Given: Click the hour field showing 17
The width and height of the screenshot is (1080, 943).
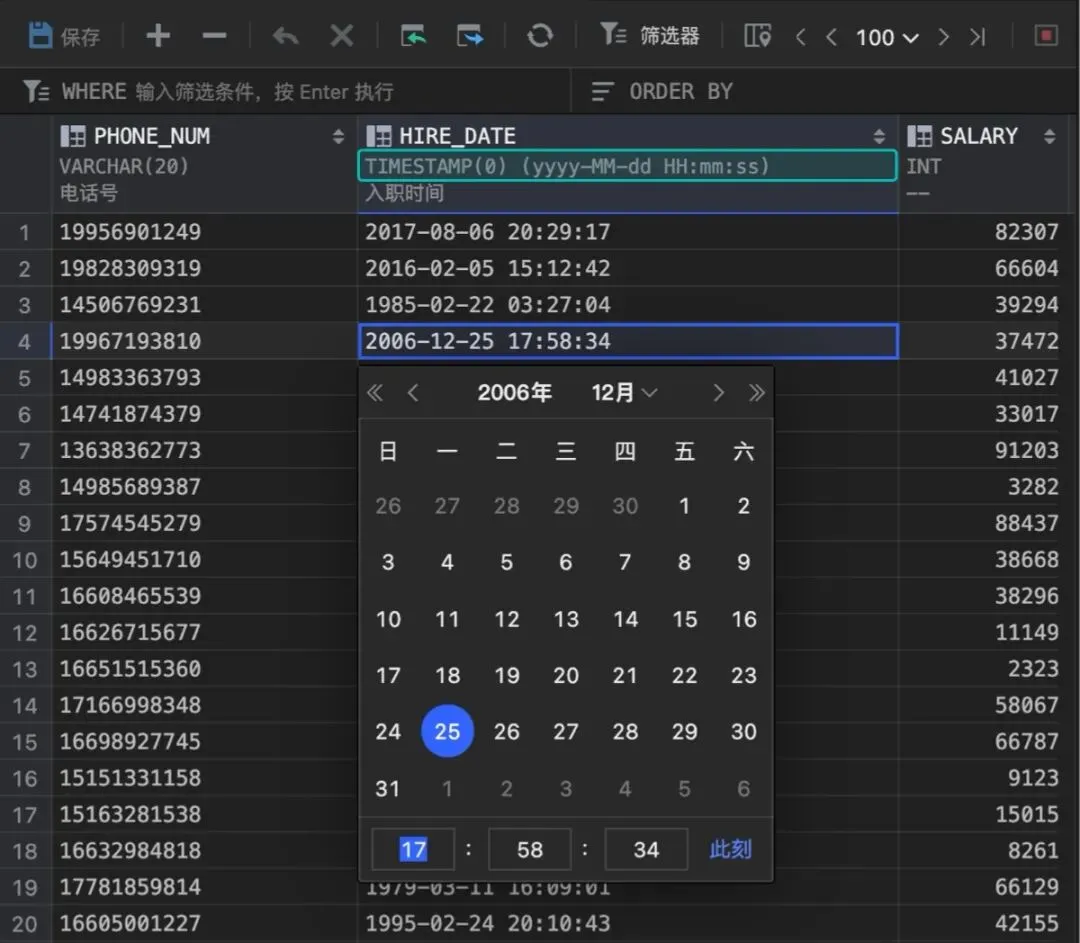Looking at the screenshot, I should pyautogui.click(x=413, y=849).
